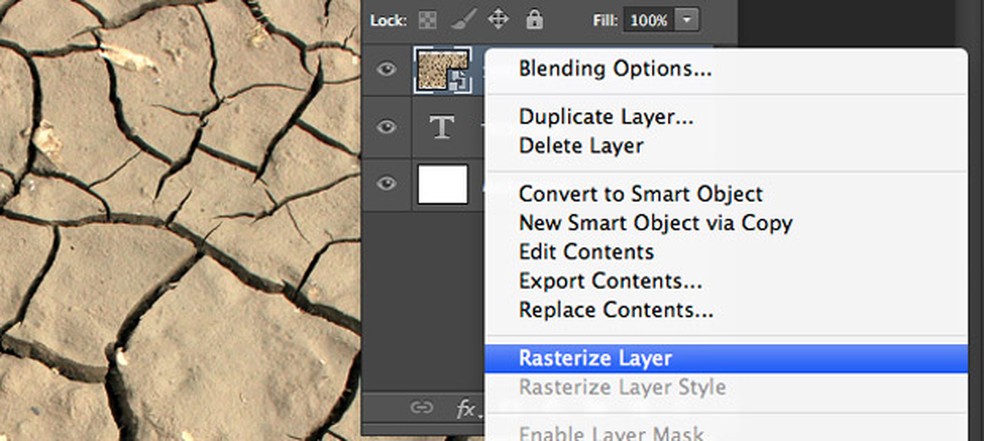Click Edit Contents menu entry
Viewport: 984px width, 441px height.
click(586, 252)
